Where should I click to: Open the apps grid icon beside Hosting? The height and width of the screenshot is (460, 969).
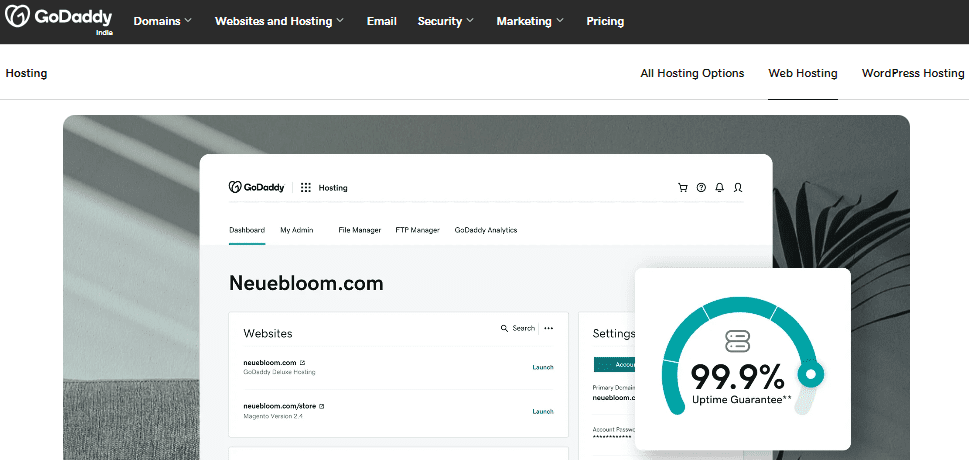305,187
